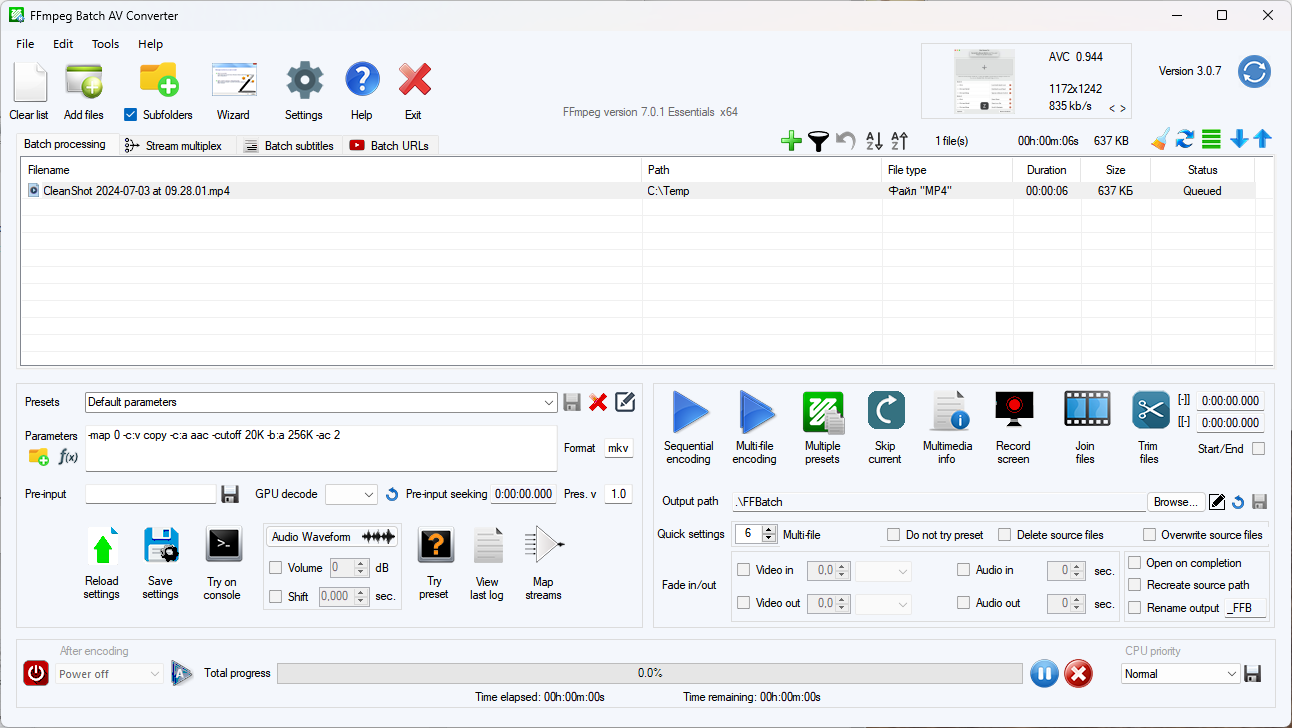Open Map streams tool
The width and height of the screenshot is (1292, 728).
pyautogui.click(x=544, y=545)
